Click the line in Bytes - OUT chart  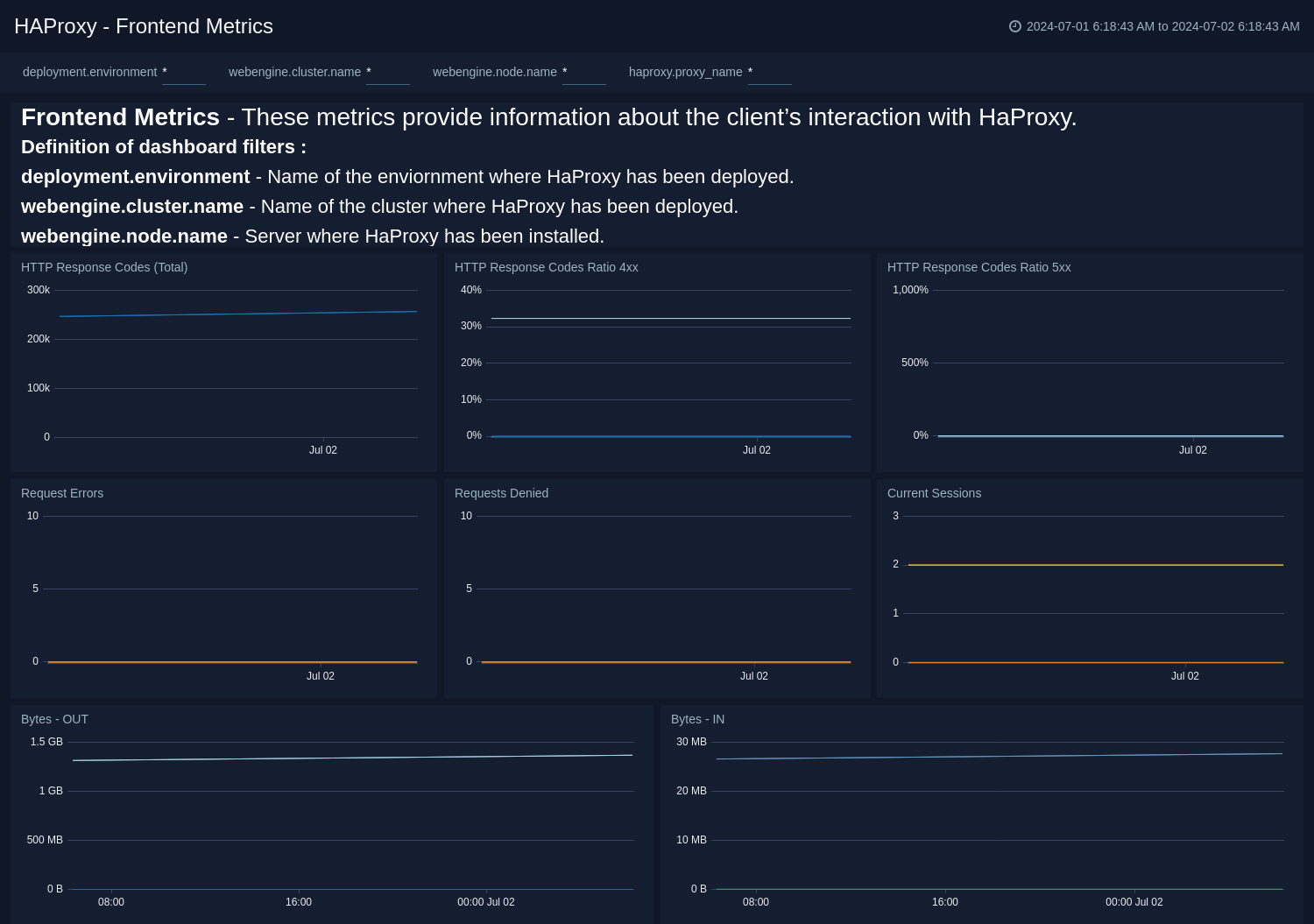point(352,758)
